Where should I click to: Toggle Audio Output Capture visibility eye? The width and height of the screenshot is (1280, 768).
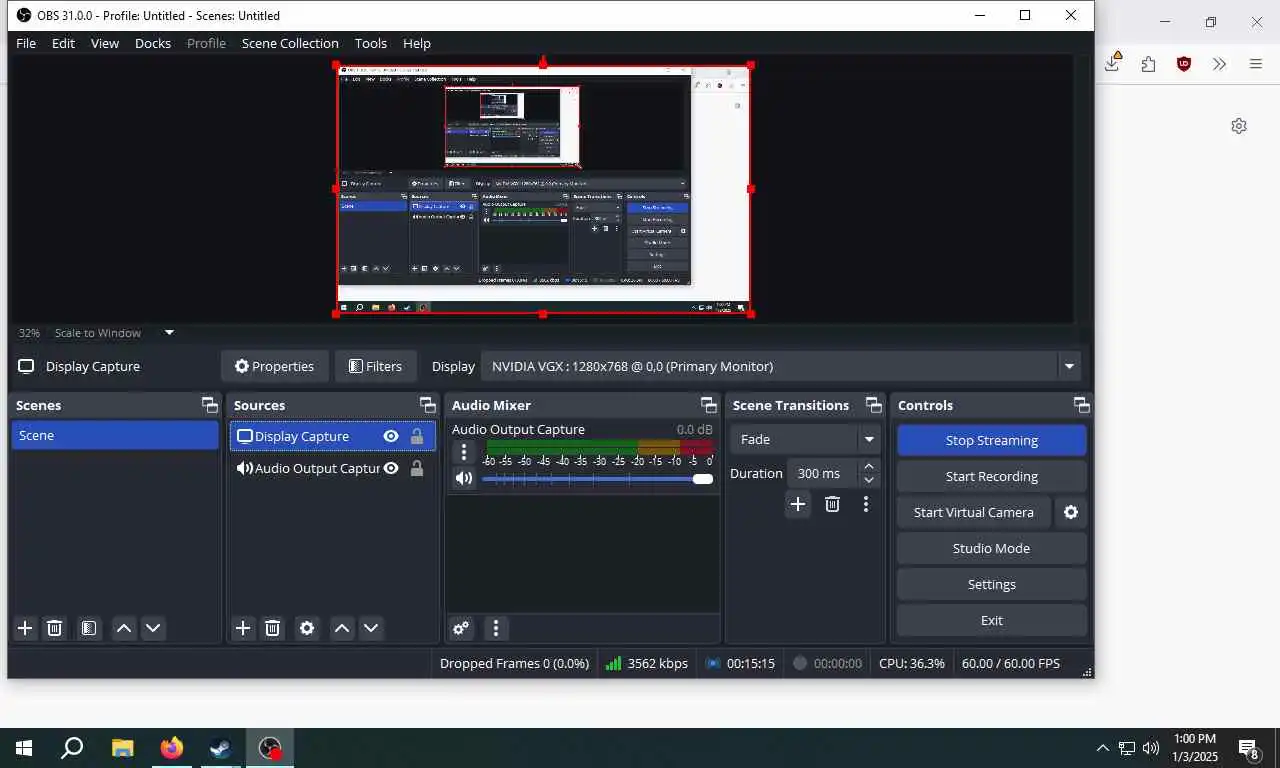[x=391, y=468]
